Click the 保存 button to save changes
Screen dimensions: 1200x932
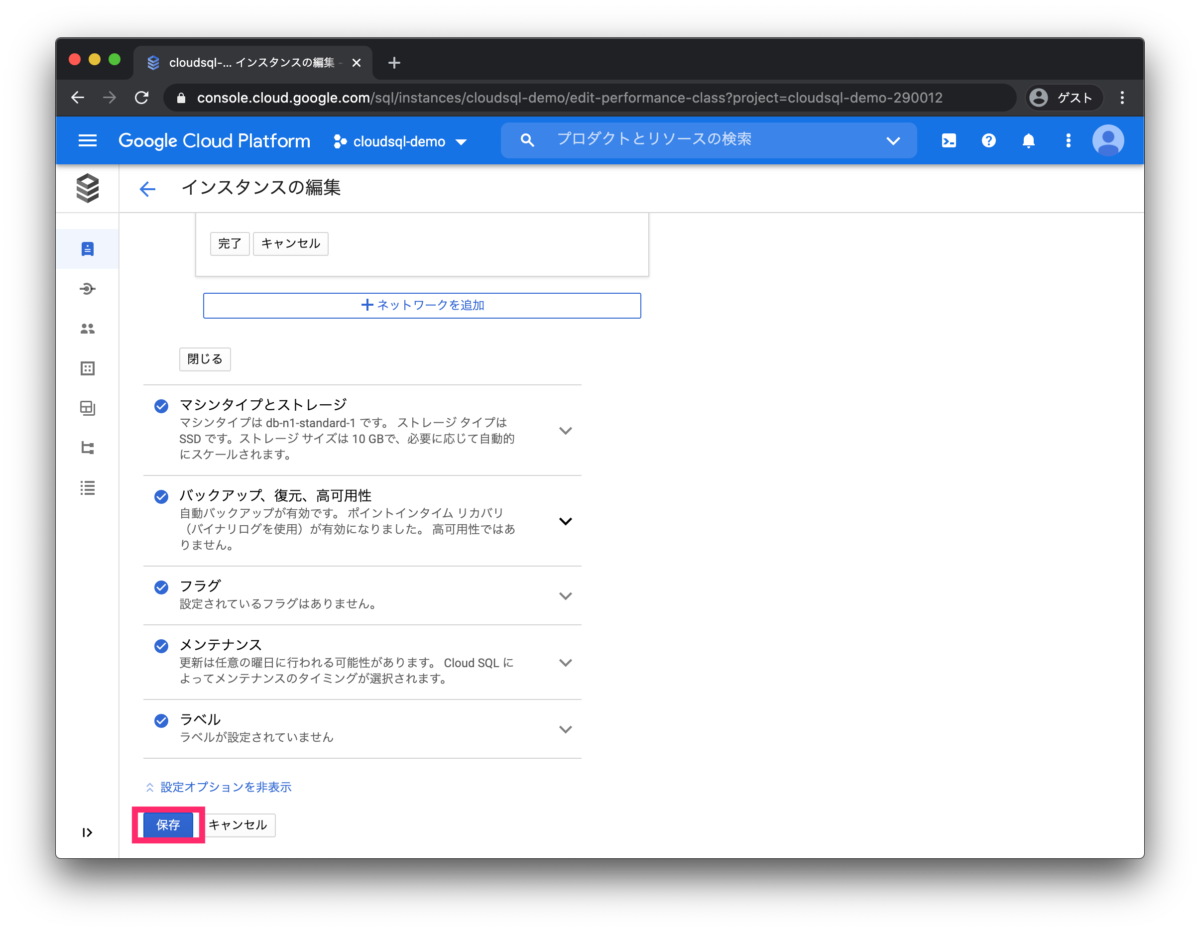click(x=167, y=824)
